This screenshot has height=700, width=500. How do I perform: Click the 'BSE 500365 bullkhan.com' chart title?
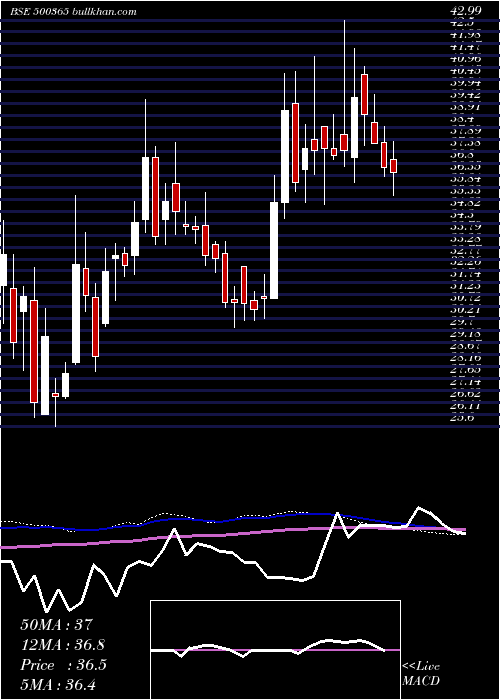pos(73,12)
